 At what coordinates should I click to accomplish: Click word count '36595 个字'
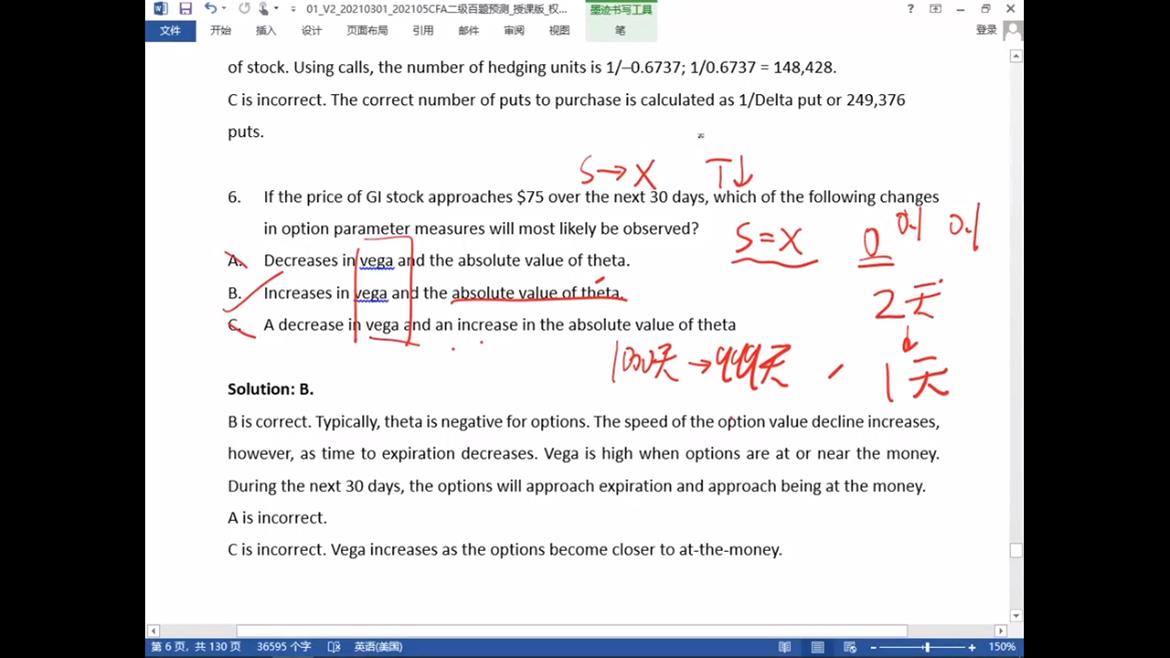(284, 647)
